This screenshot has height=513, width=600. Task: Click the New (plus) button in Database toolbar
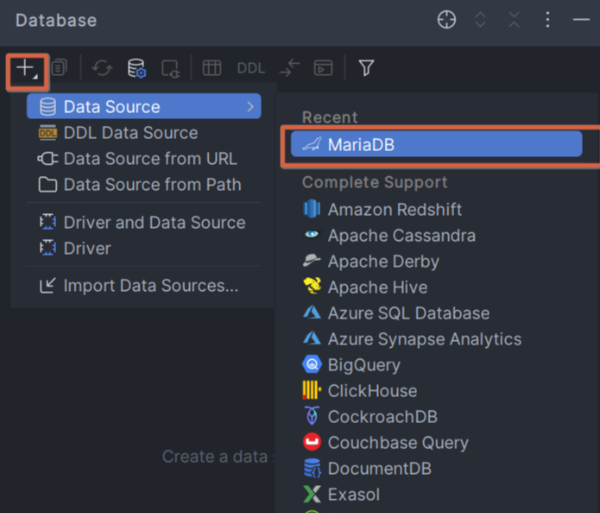pos(27,70)
